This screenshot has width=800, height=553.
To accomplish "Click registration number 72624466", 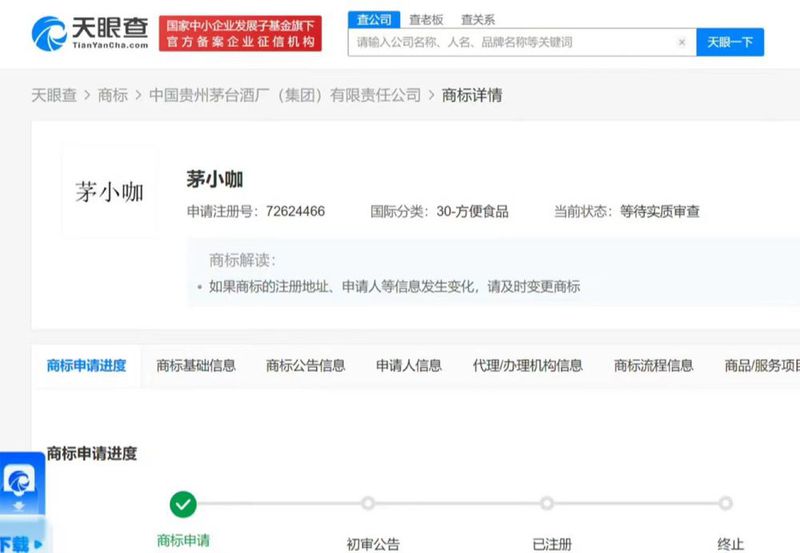I will point(295,211).
